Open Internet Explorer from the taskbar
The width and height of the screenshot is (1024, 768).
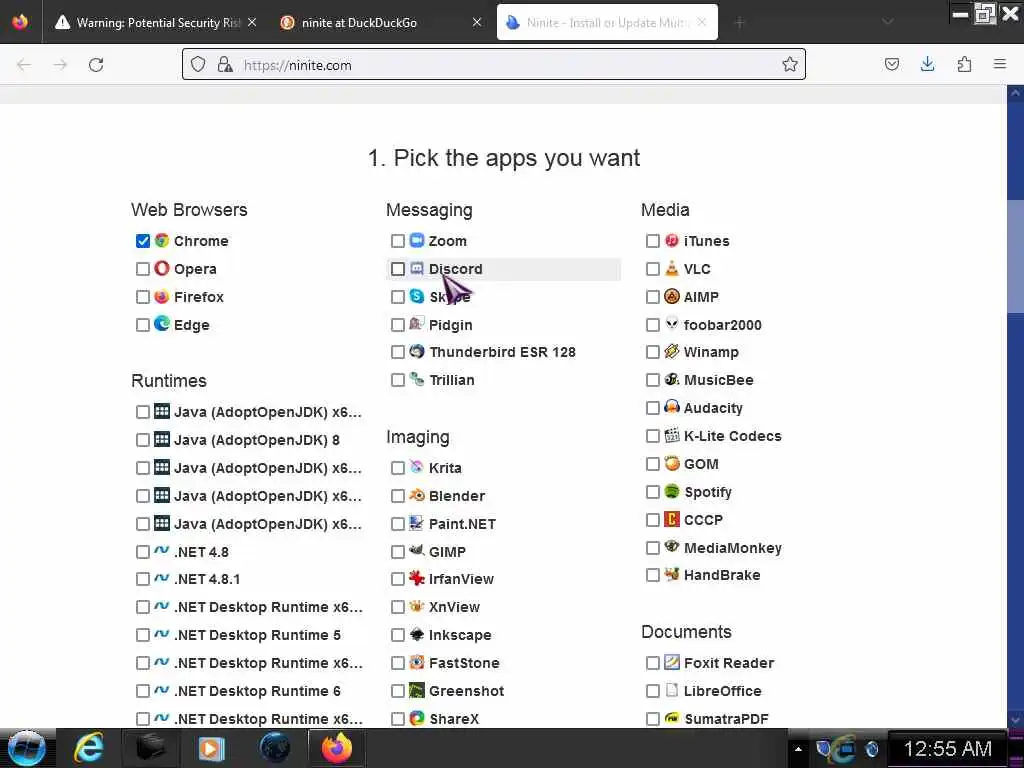[89, 748]
